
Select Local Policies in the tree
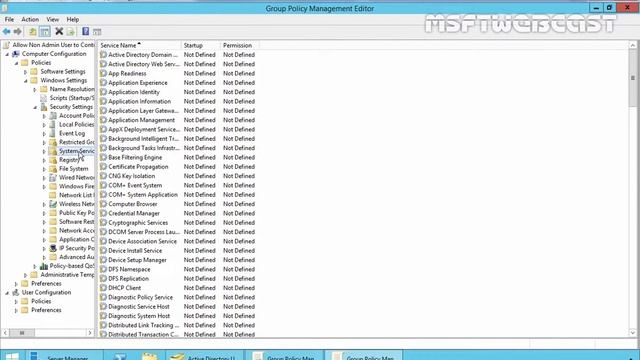coord(76,124)
